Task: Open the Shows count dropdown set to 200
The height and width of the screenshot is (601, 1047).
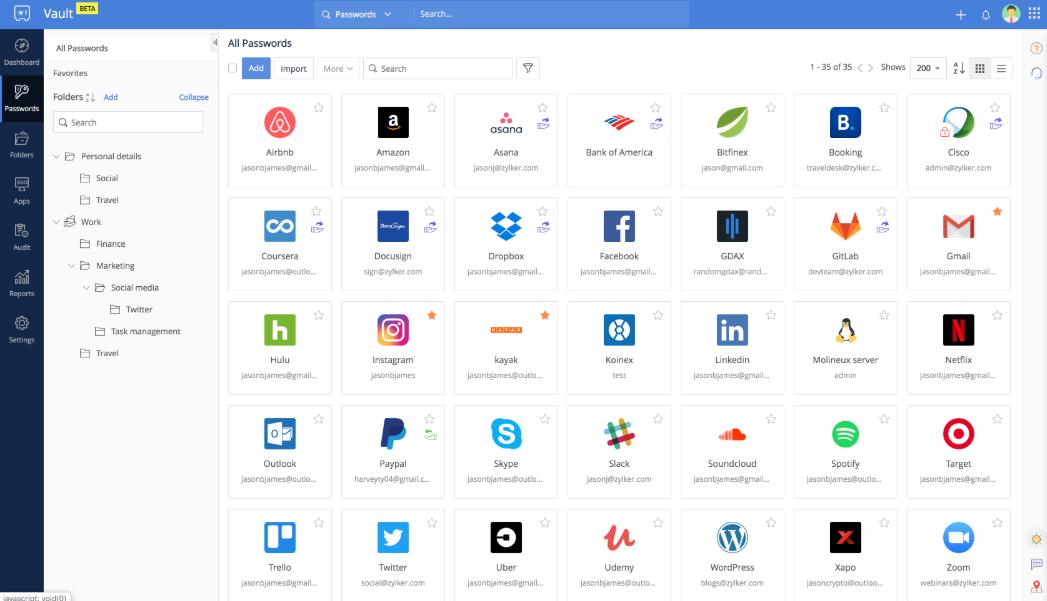Action: [x=928, y=68]
